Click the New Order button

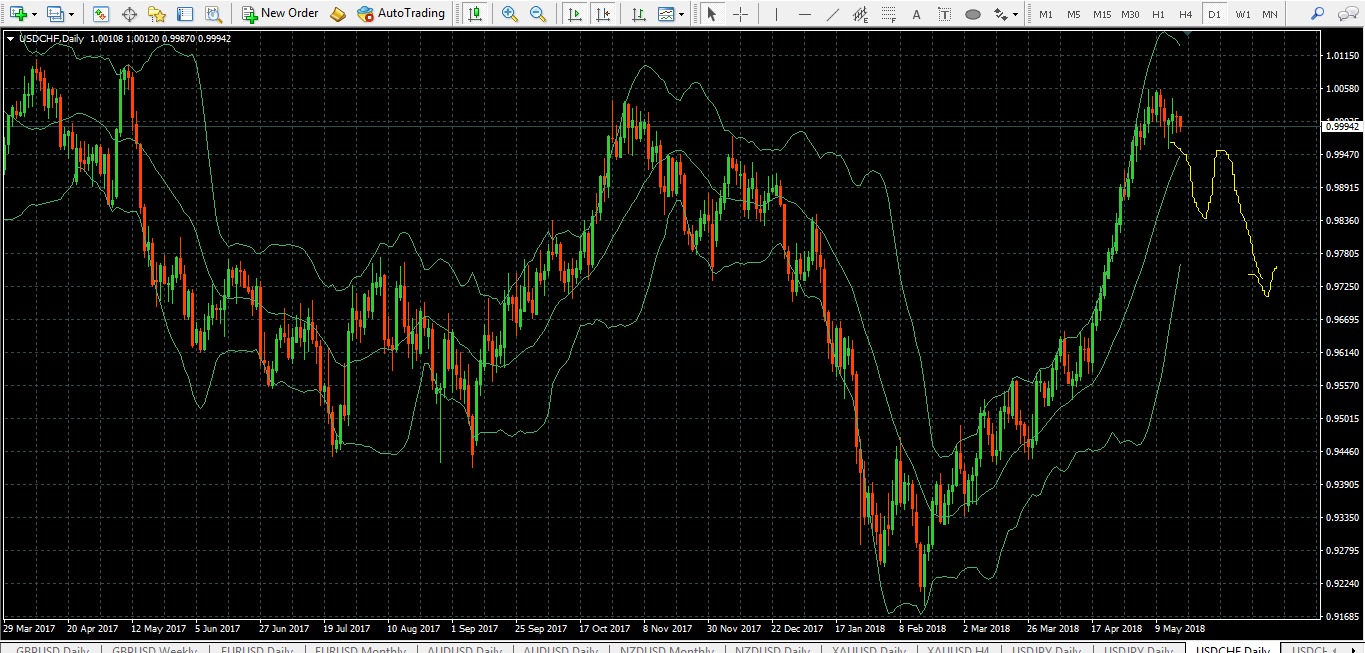pos(281,14)
